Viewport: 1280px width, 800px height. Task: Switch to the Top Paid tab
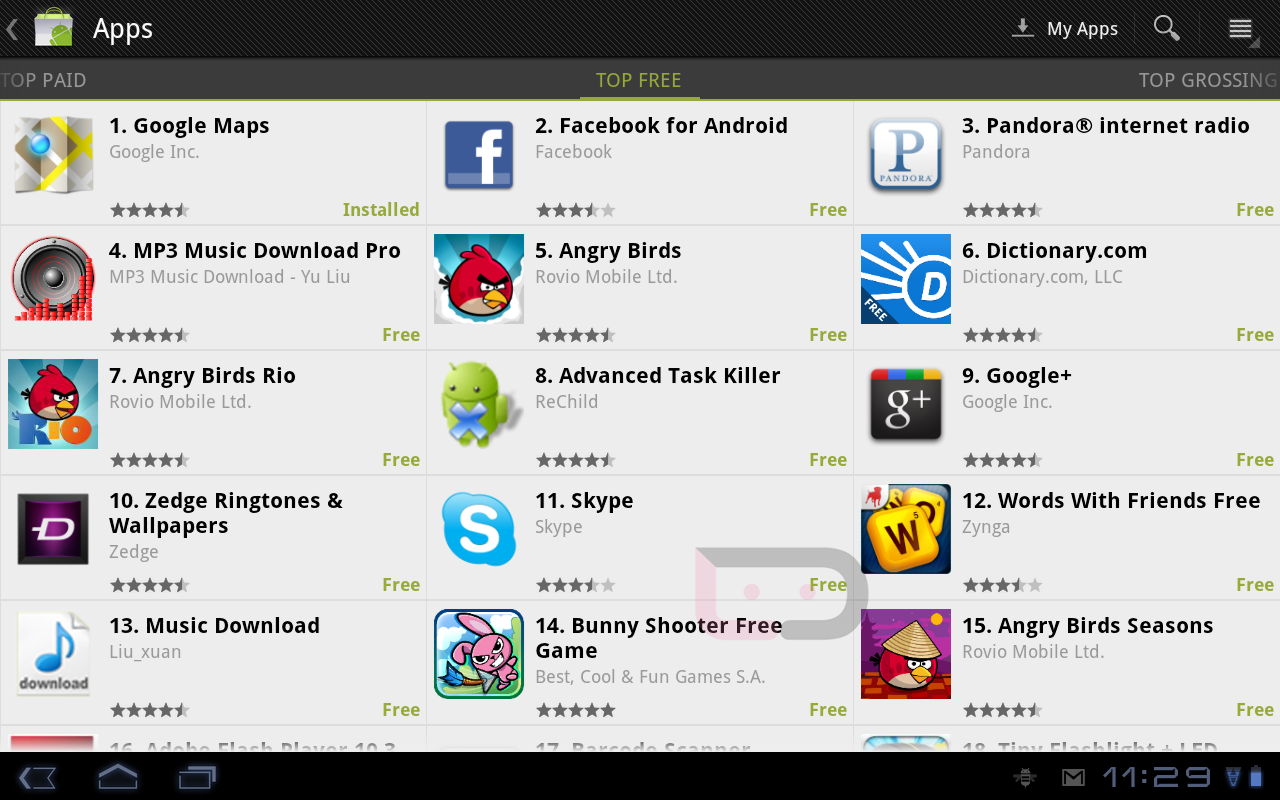click(x=43, y=80)
